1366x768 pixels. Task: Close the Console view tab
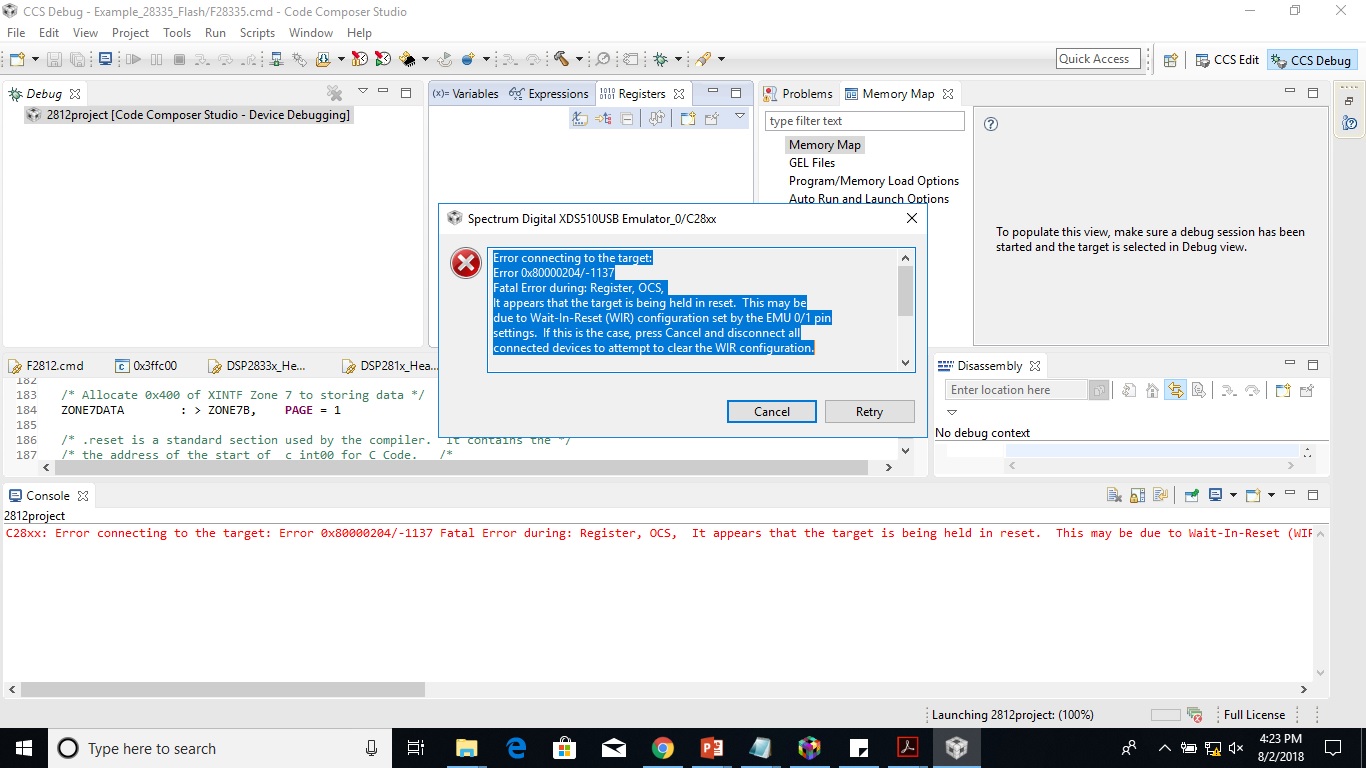coord(83,496)
